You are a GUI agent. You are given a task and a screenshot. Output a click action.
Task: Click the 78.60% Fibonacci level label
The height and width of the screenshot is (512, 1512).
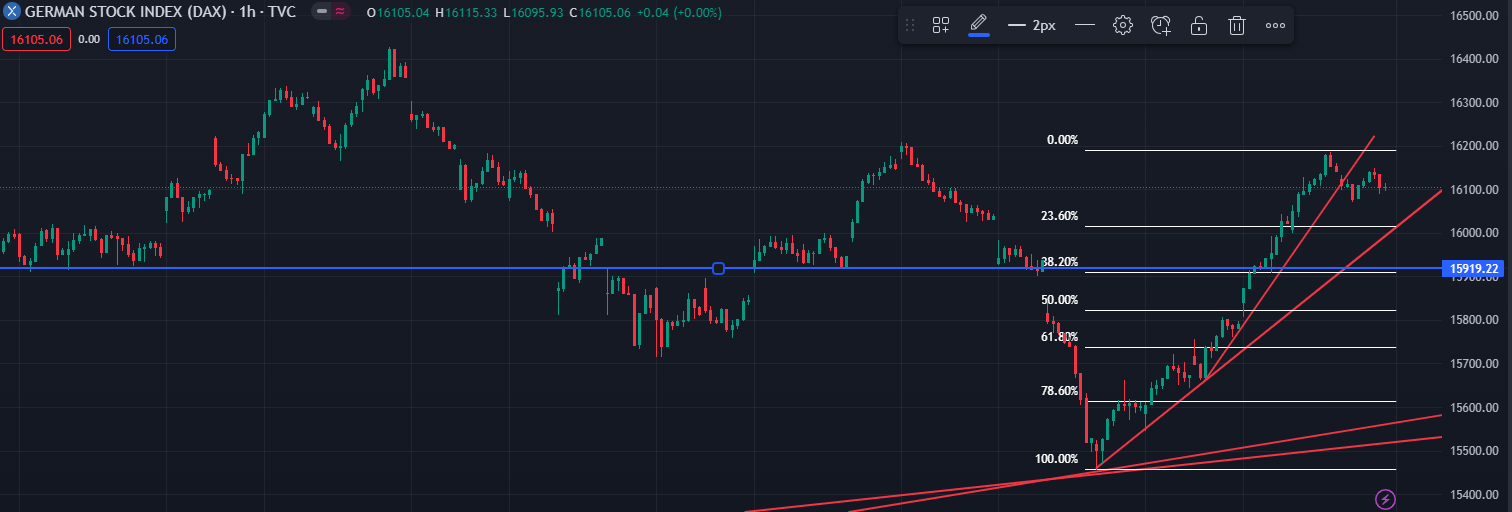coord(1059,391)
